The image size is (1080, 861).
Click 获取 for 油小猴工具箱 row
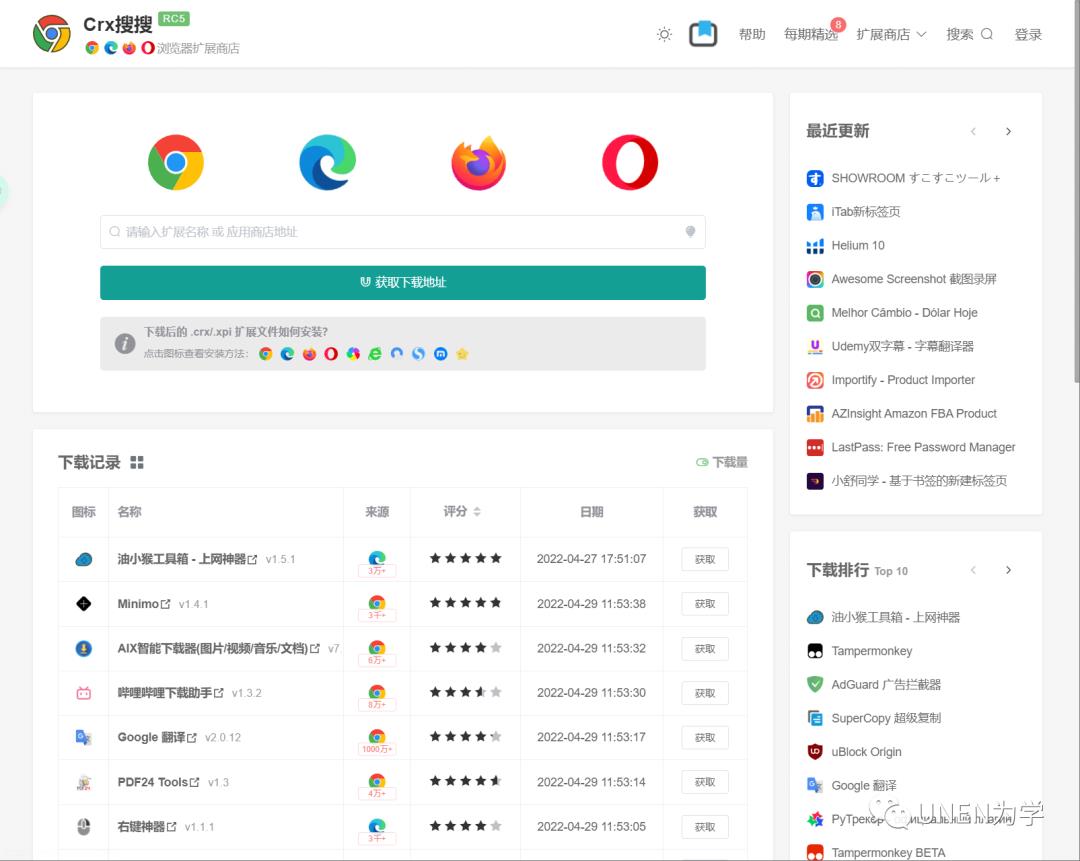[705, 559]
